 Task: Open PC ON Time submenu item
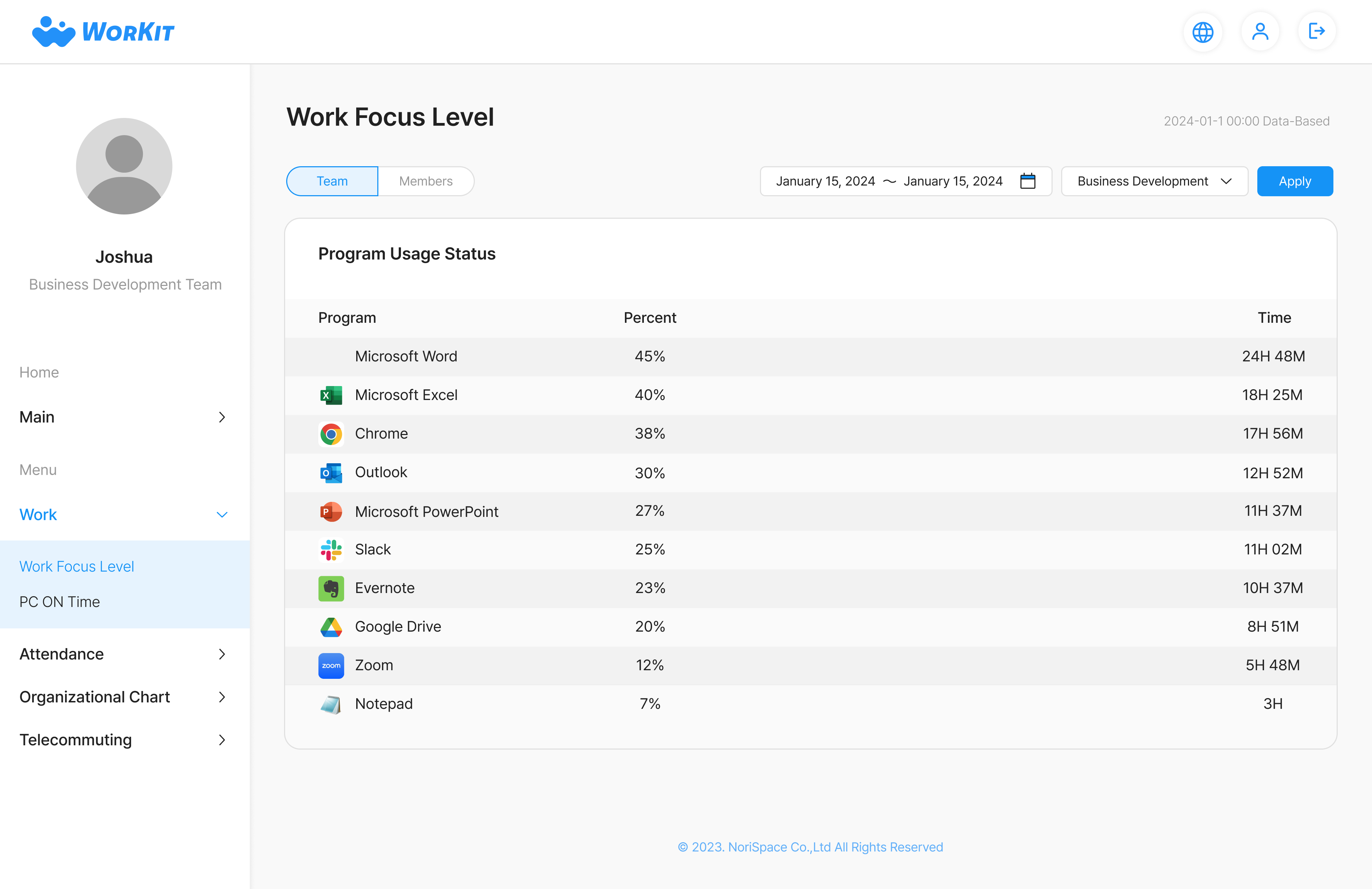pyautogui.click(x=60, y=602)
